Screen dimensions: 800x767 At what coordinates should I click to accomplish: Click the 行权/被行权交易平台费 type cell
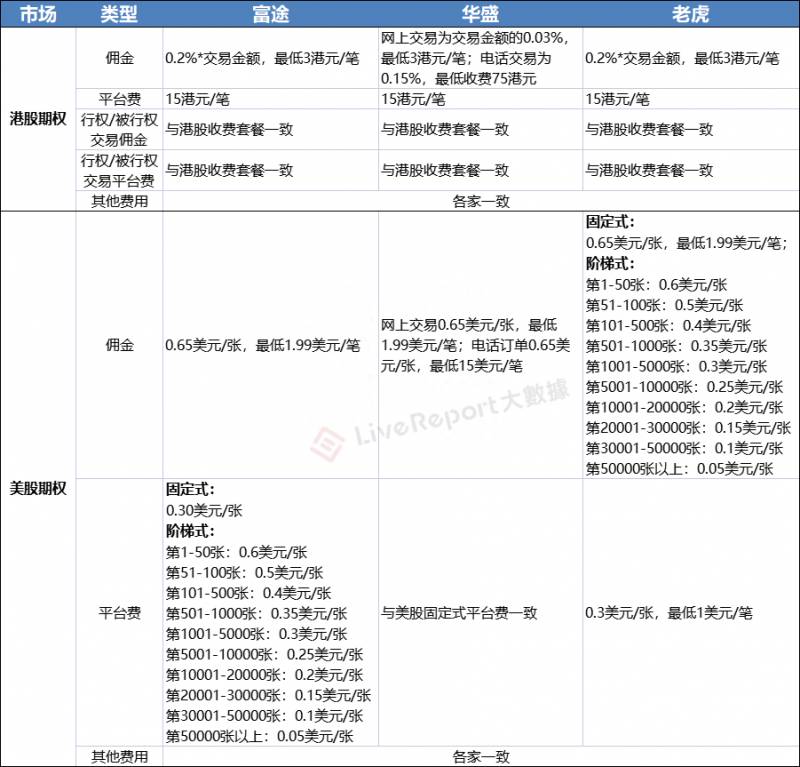pos(119,170)
